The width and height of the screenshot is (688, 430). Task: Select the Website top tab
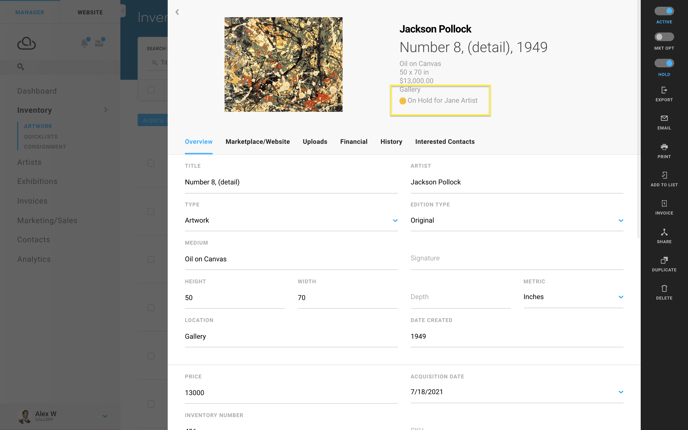tap(90, 12)
